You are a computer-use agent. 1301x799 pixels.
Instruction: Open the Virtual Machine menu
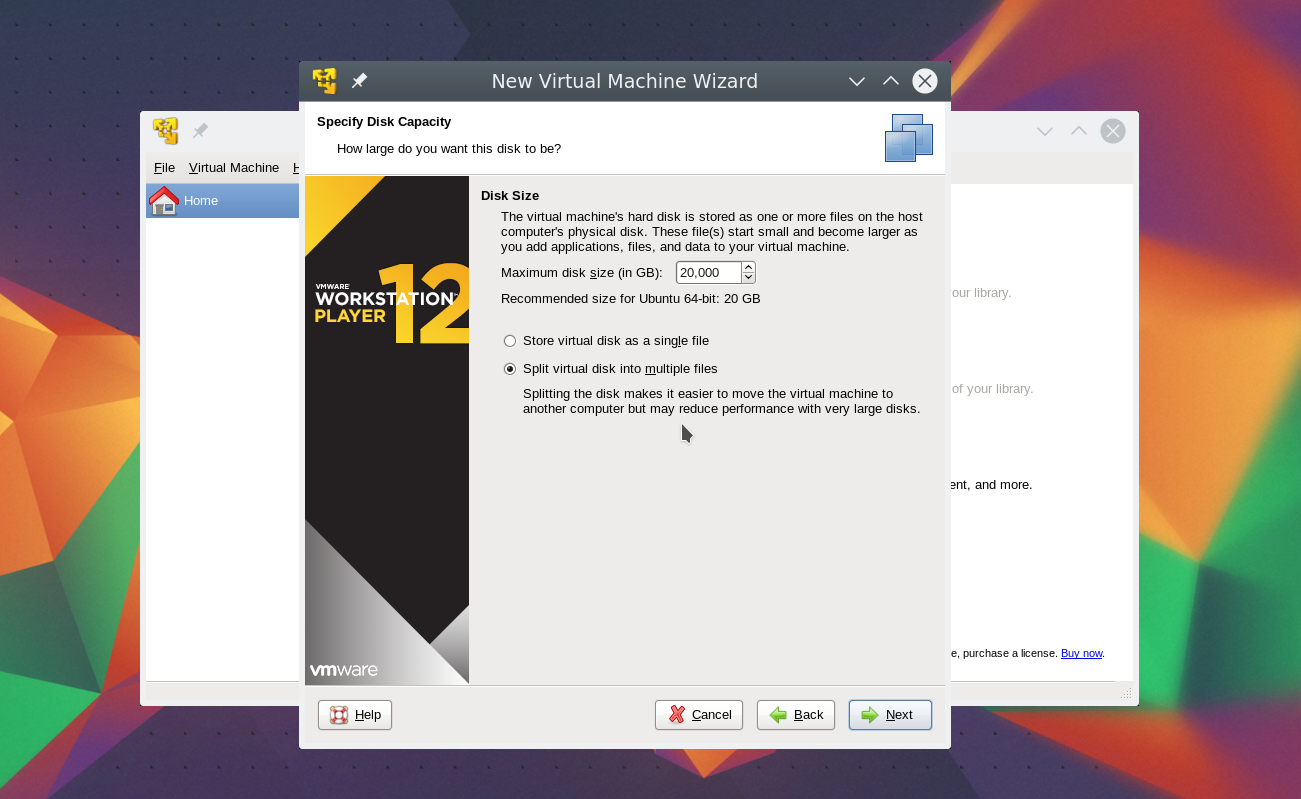[234, 168]
